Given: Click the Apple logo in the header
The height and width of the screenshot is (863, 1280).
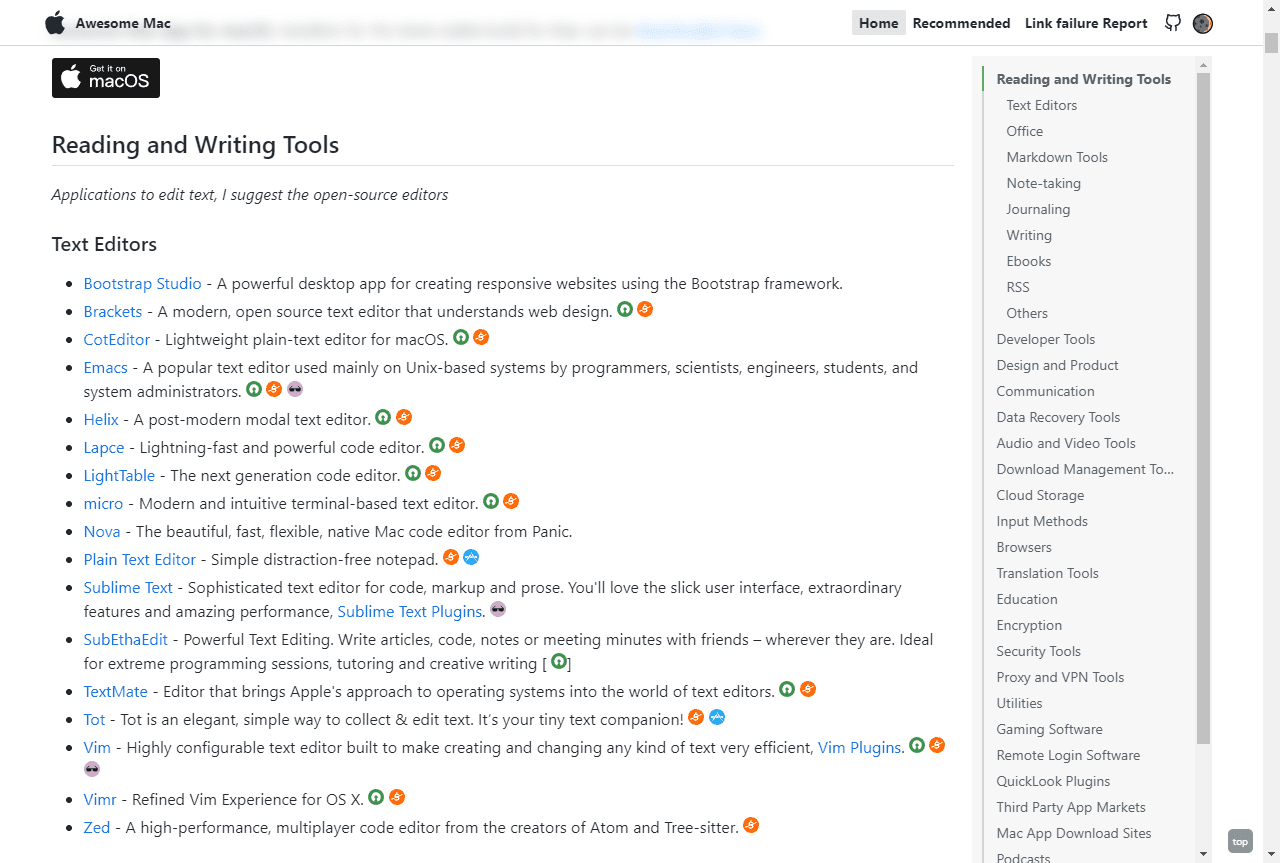Looking at the screenshot, I should (55, 23).
